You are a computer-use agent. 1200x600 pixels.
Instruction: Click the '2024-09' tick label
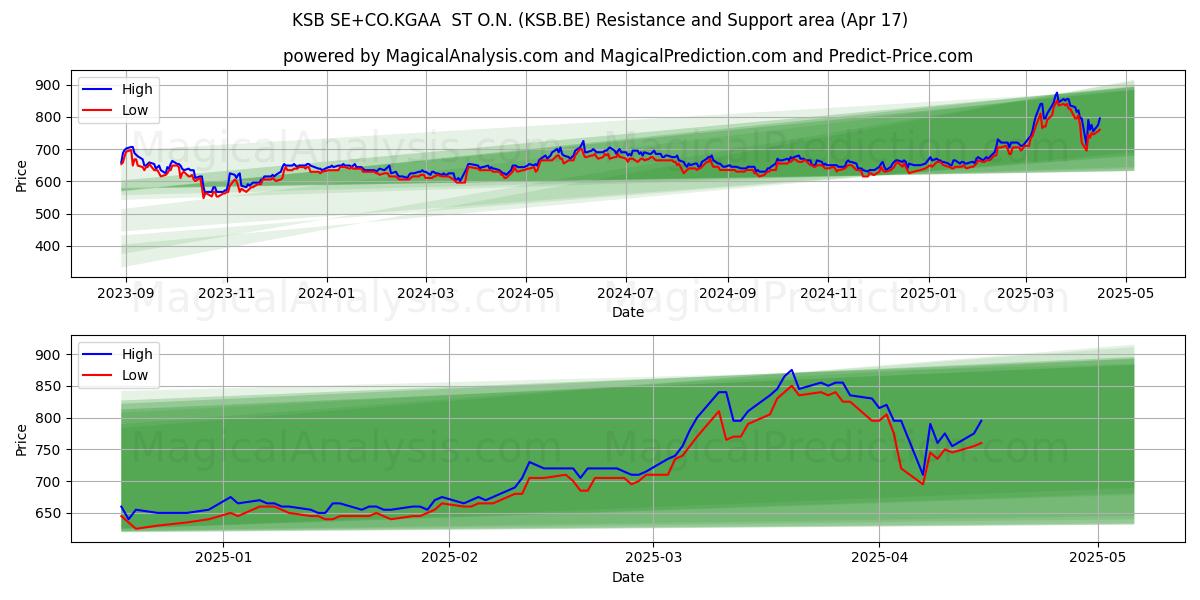click(x=728, y=294)
